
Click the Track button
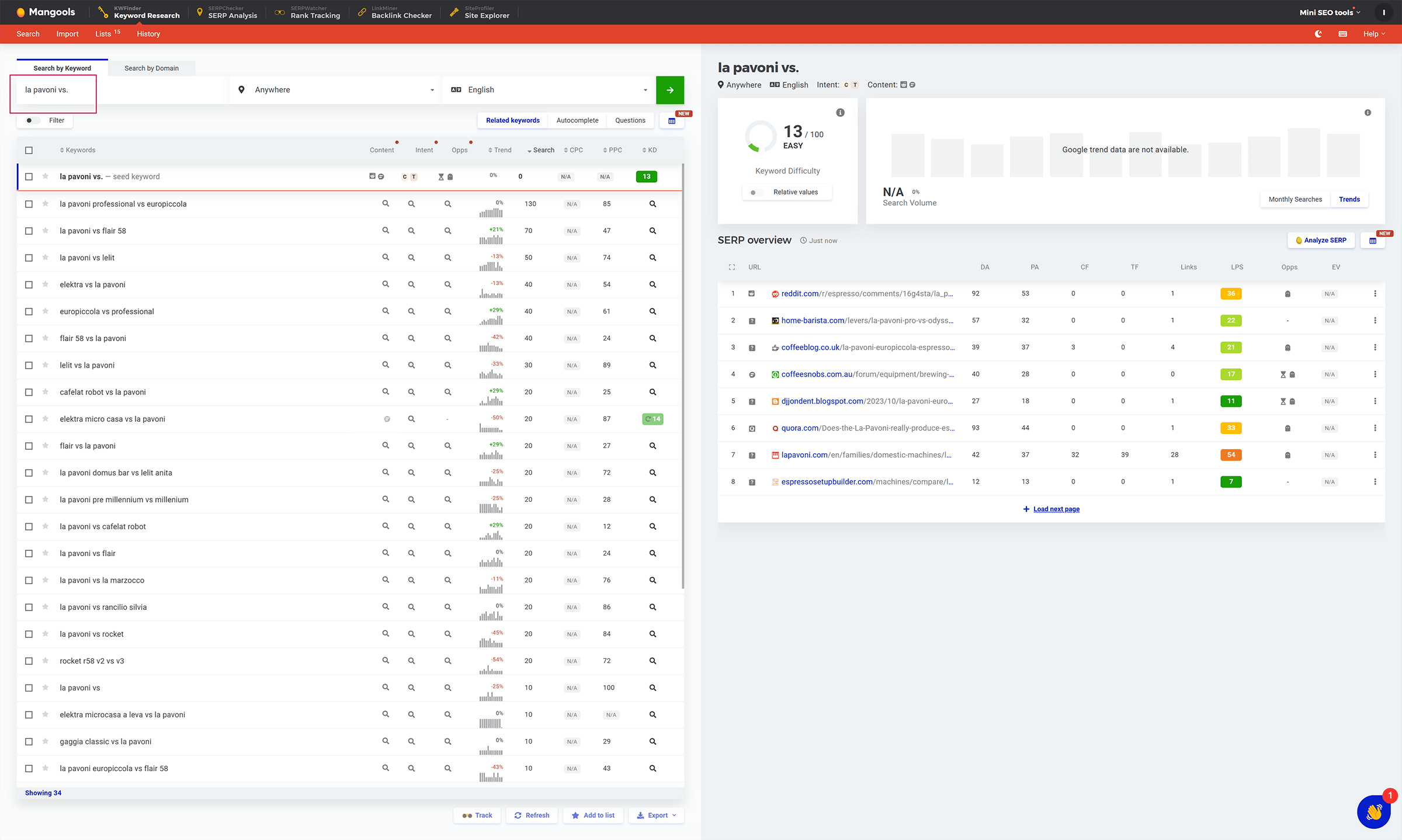pyautogui.click(x=477, y=815)
